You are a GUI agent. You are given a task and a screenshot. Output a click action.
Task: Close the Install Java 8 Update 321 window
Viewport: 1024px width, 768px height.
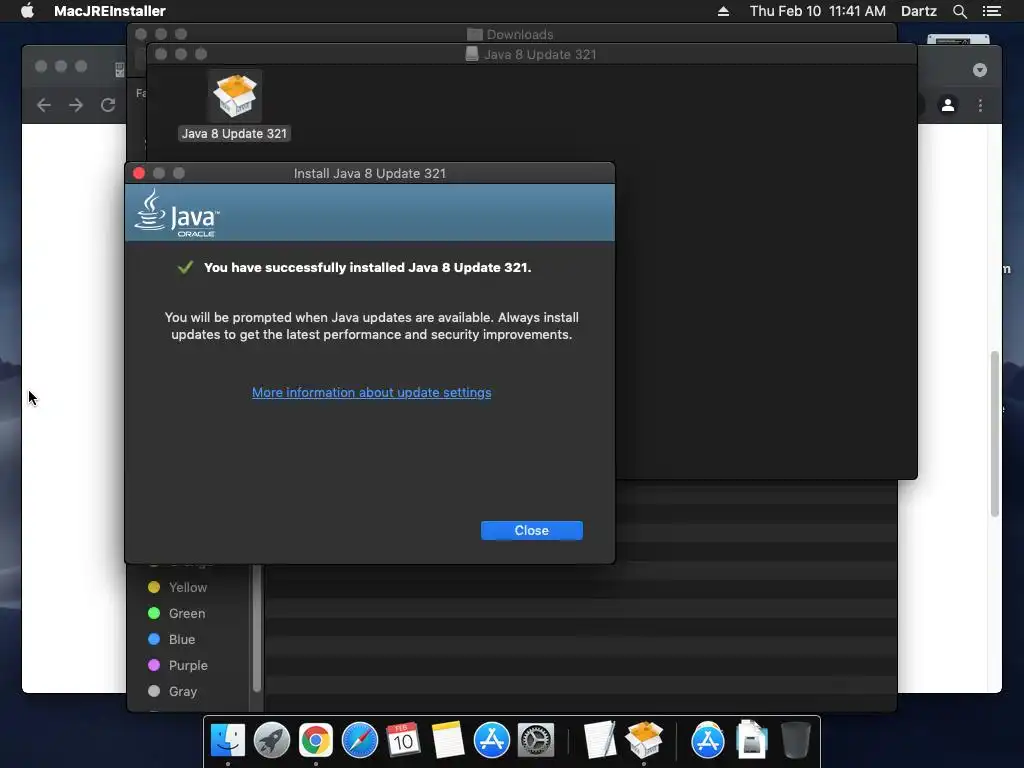tap(139, 173)
